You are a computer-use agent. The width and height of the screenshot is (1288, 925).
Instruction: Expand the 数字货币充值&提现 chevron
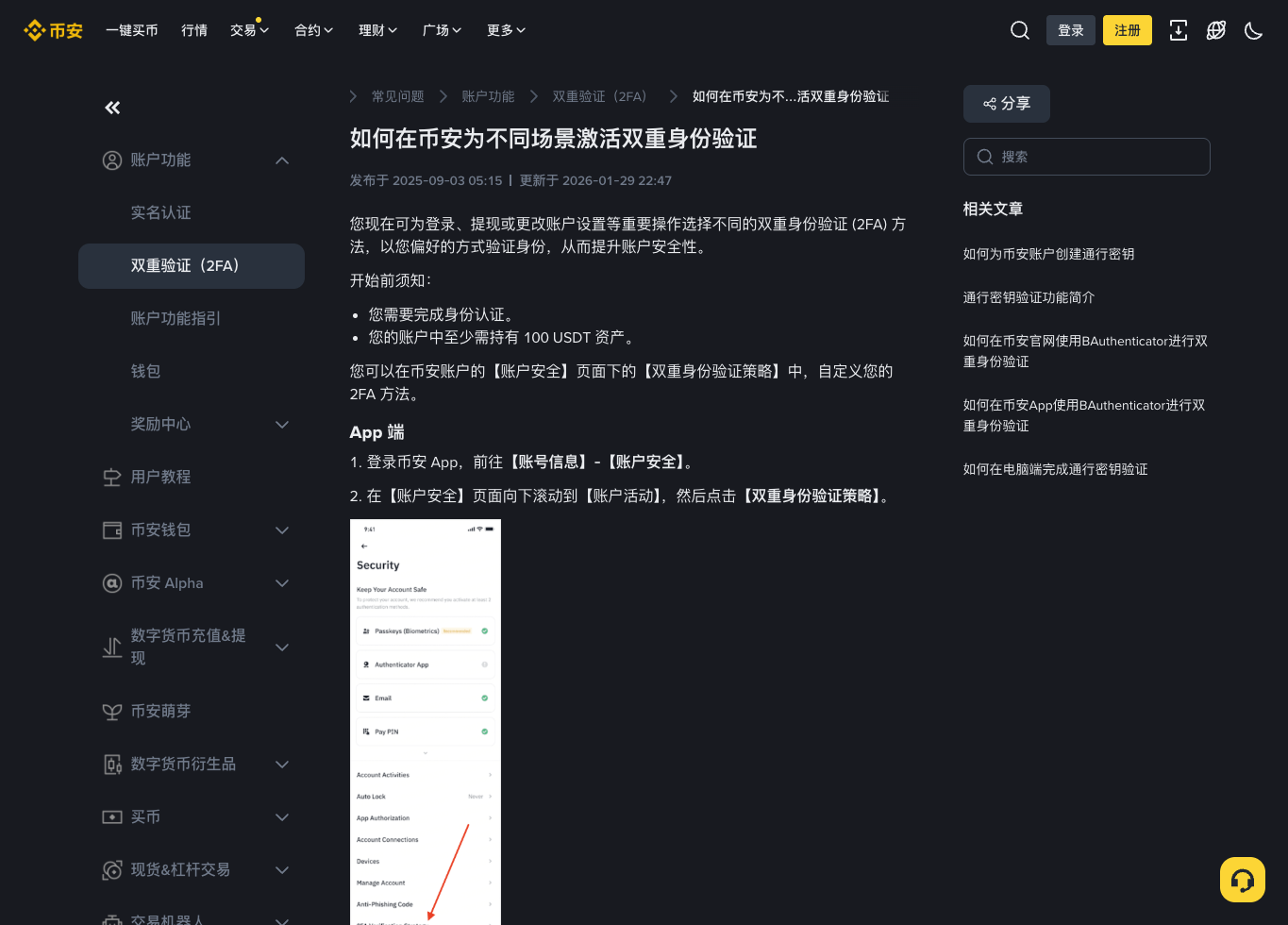point(282,647)
